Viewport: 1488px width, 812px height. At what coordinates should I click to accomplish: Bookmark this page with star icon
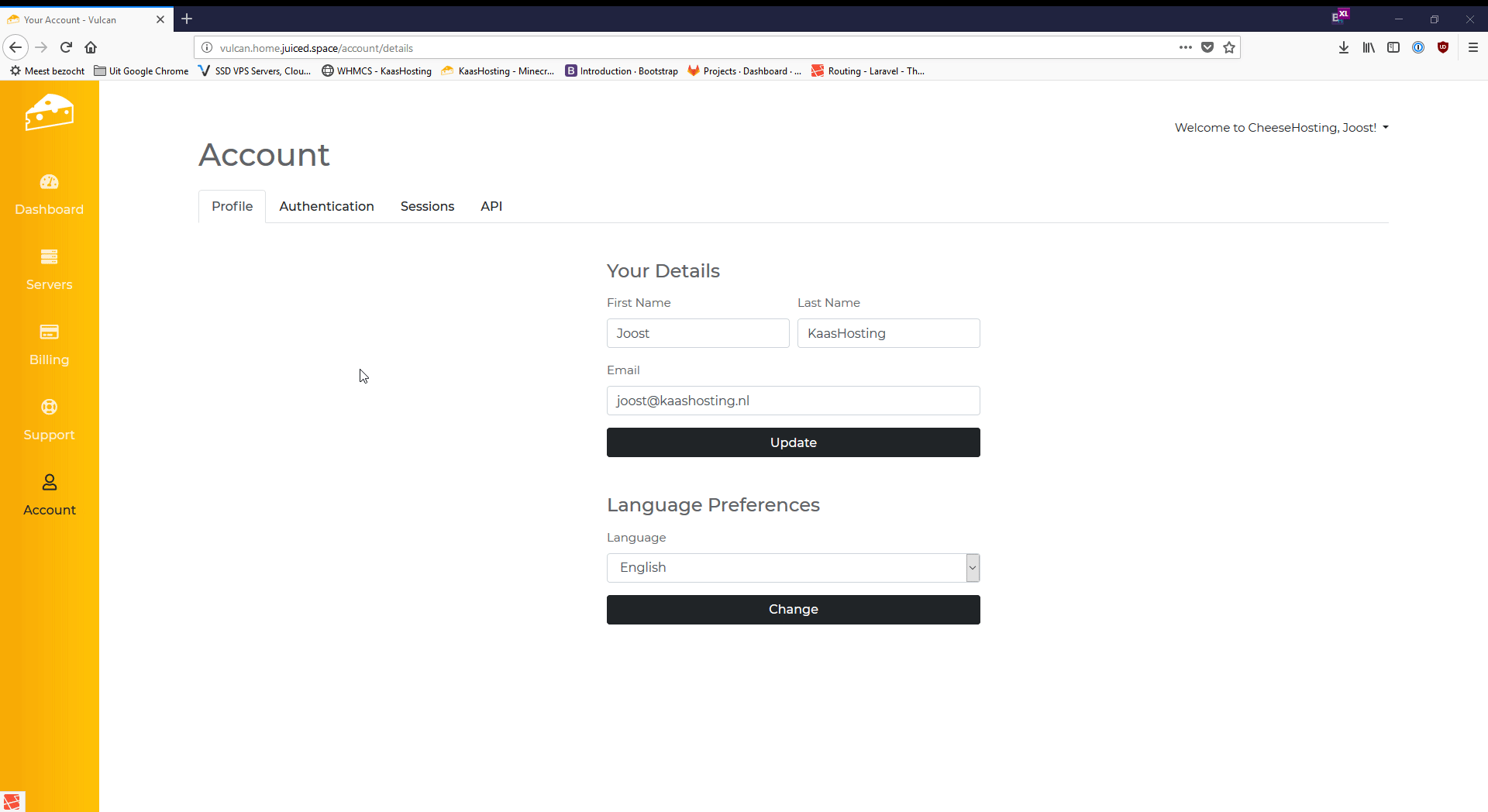click(x=1229, y=48)
